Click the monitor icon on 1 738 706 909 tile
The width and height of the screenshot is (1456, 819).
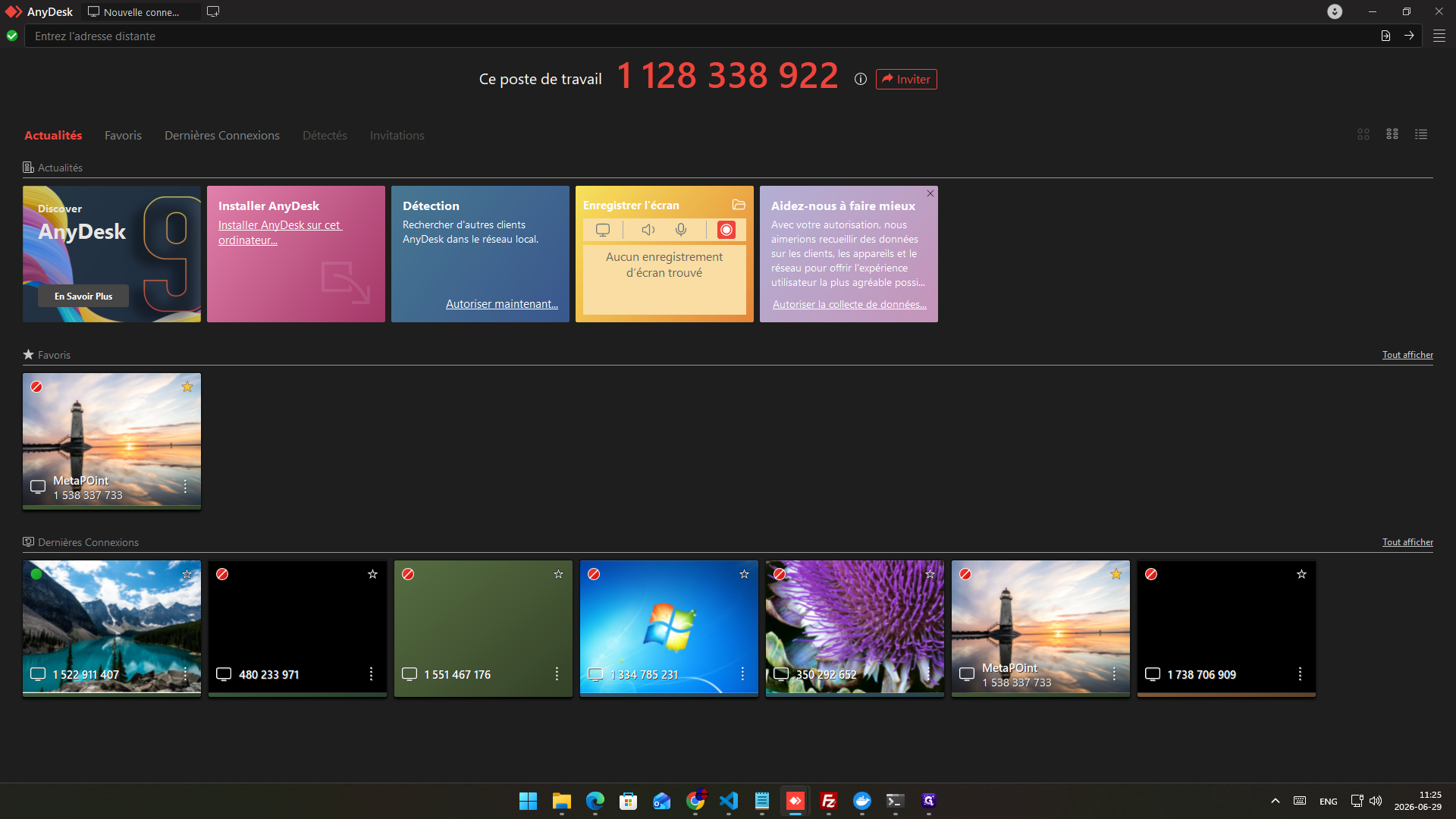click(1153, 674)
